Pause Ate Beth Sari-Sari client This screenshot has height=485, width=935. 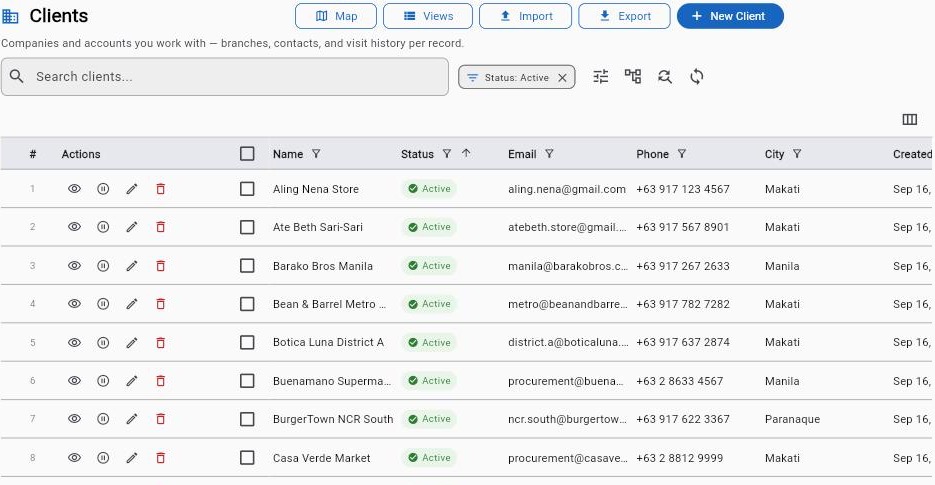coord(103,227)
